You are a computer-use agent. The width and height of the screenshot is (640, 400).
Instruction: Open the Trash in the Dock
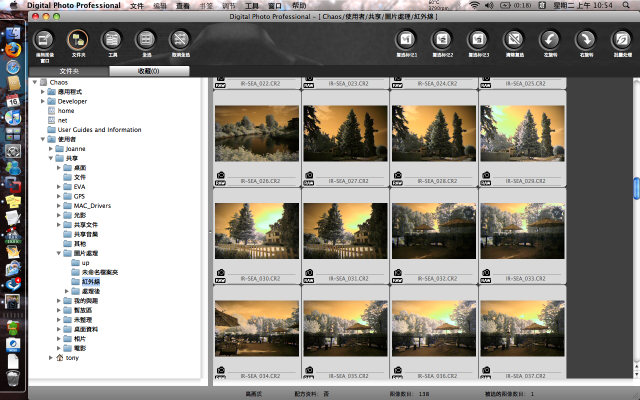tap(13, 378)
